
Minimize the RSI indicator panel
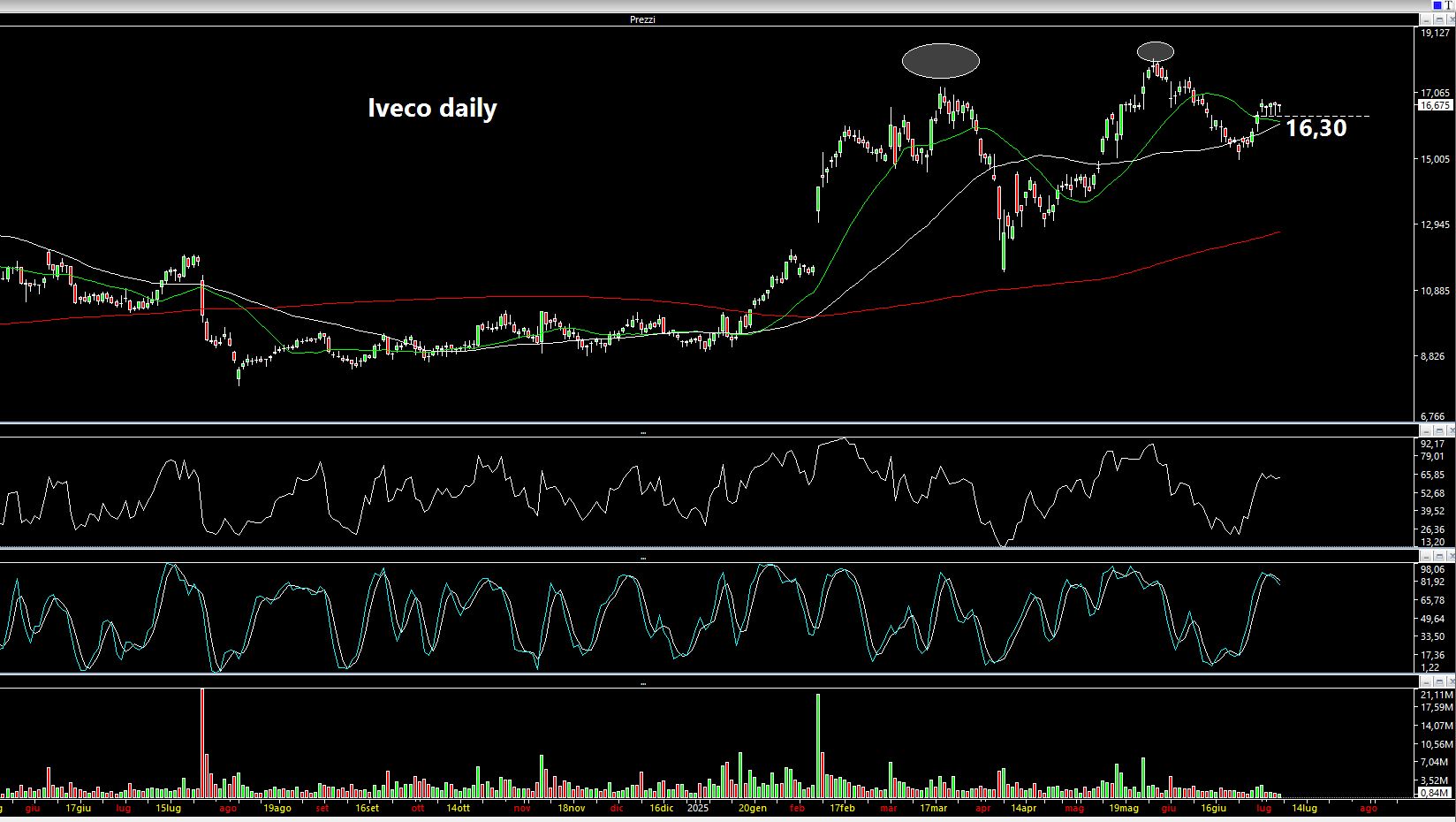pos(1426,430)
